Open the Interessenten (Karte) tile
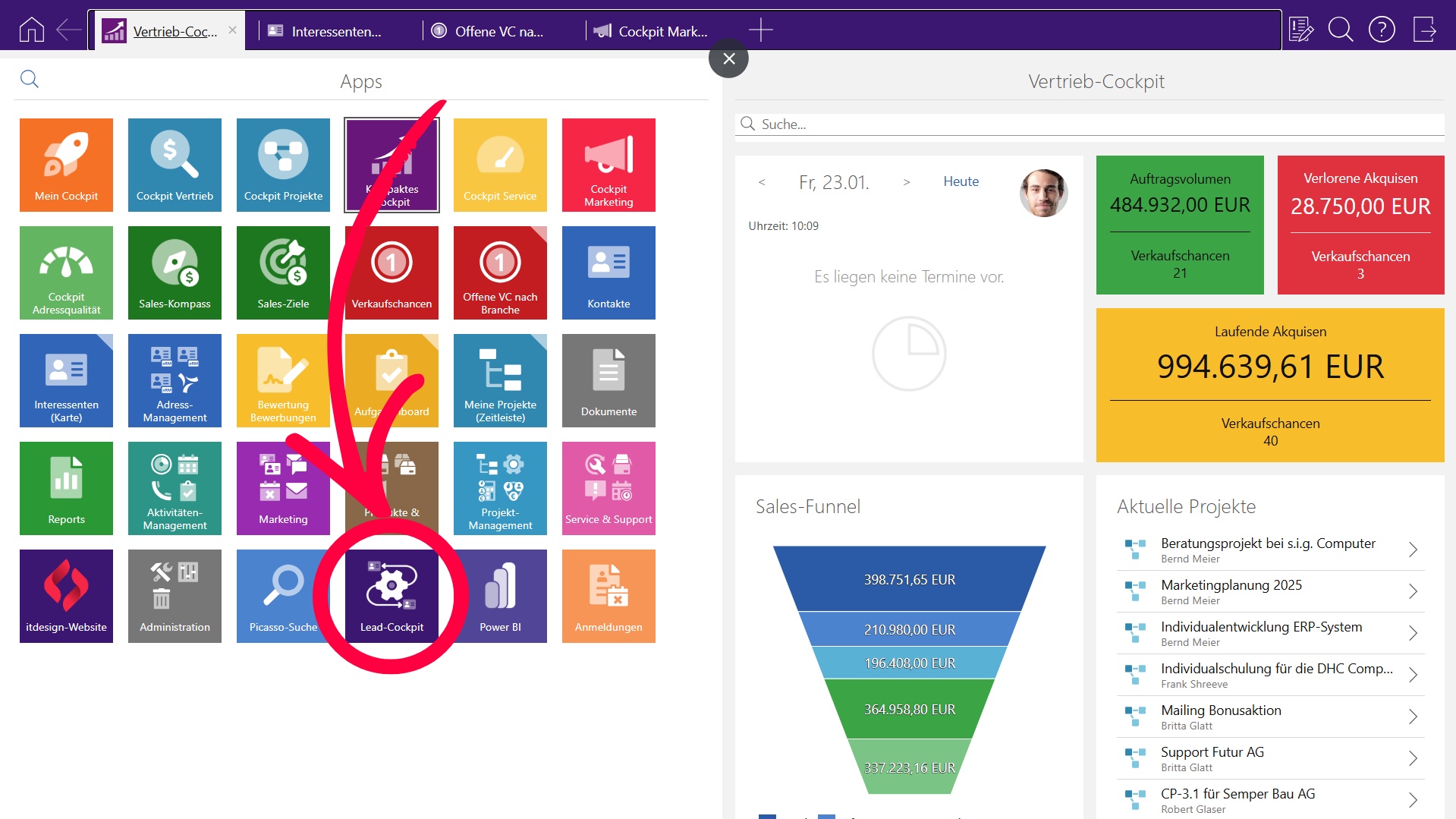Image resolution: width=1456 pixels, height=819 pixels. tap(66, 380)
